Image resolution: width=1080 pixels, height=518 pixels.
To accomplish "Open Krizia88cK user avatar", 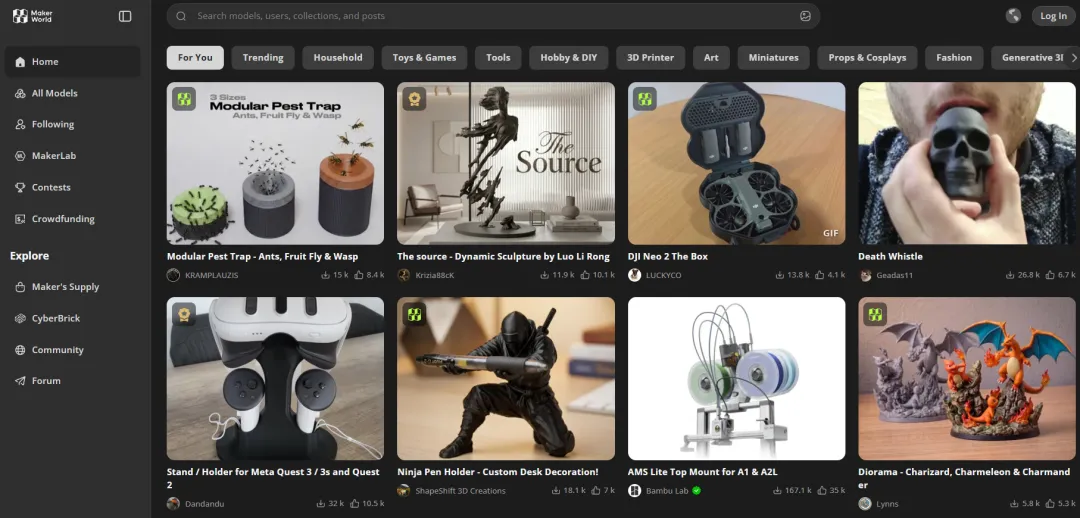I will pyautogui.click(x=404, y=275).
